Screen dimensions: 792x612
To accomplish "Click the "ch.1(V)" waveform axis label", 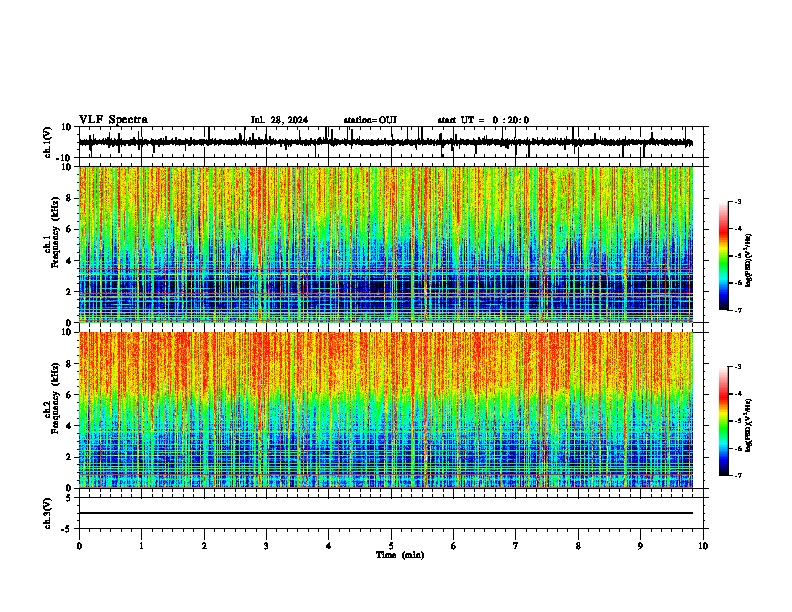I will point(48,142).
